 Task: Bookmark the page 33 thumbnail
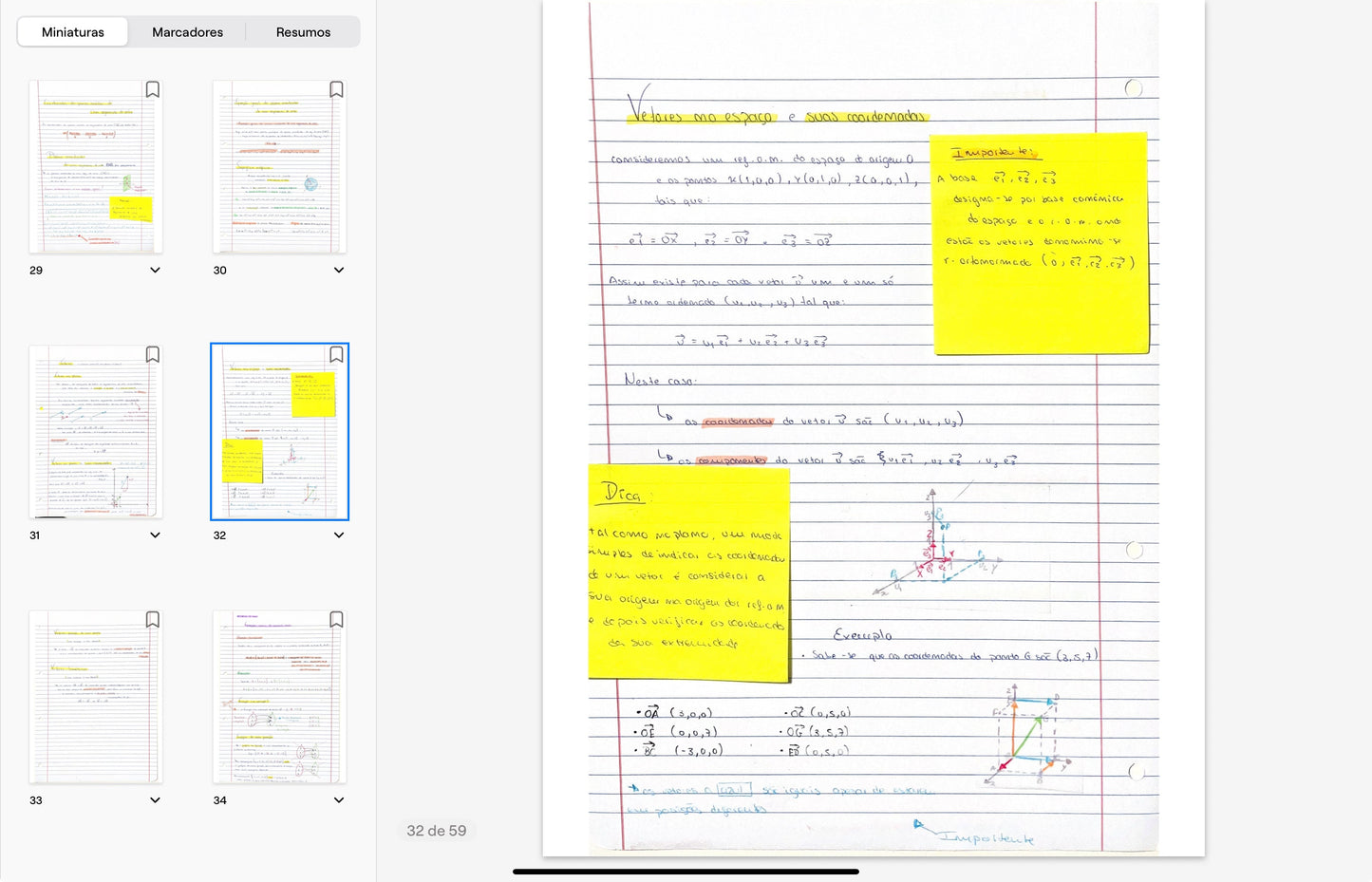(x=152, y=619)
